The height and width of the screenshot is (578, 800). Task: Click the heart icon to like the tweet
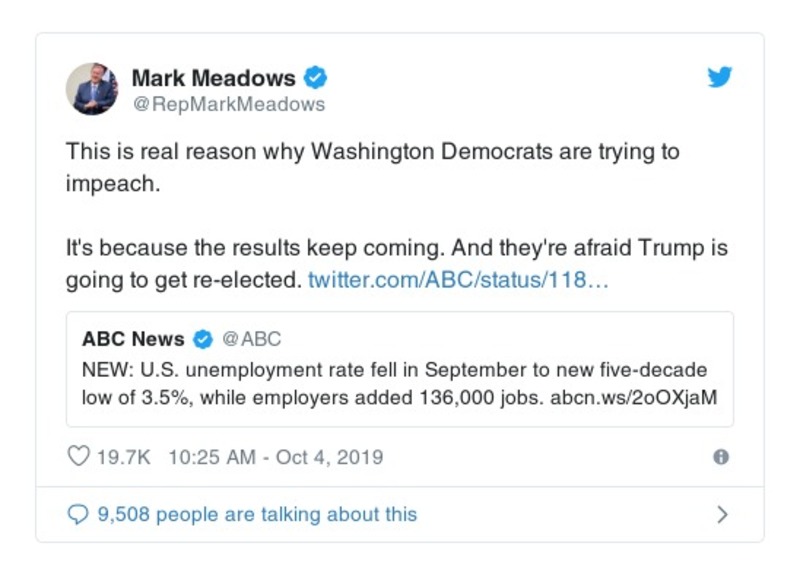(x=78, y=457)
